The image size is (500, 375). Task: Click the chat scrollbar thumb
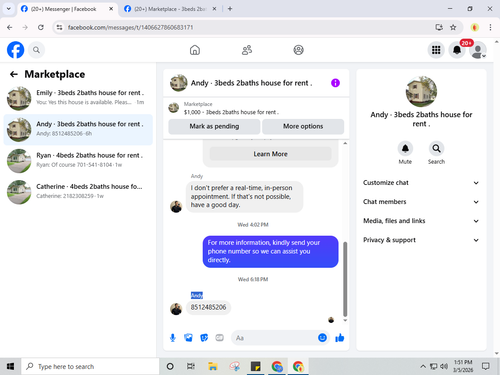(x=345, y=279)
